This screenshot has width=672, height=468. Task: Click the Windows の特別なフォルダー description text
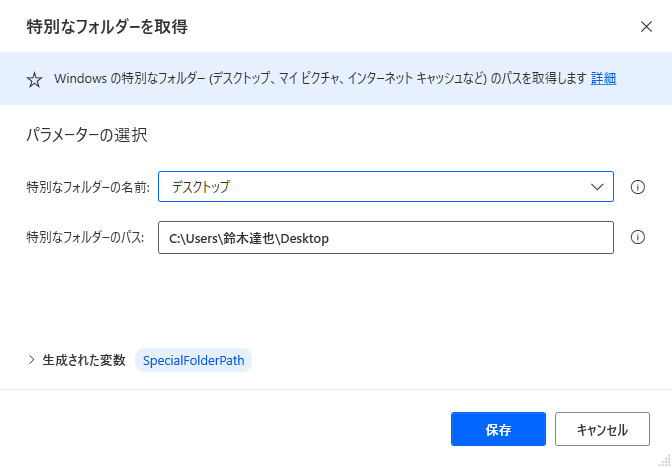click(320, 79)
